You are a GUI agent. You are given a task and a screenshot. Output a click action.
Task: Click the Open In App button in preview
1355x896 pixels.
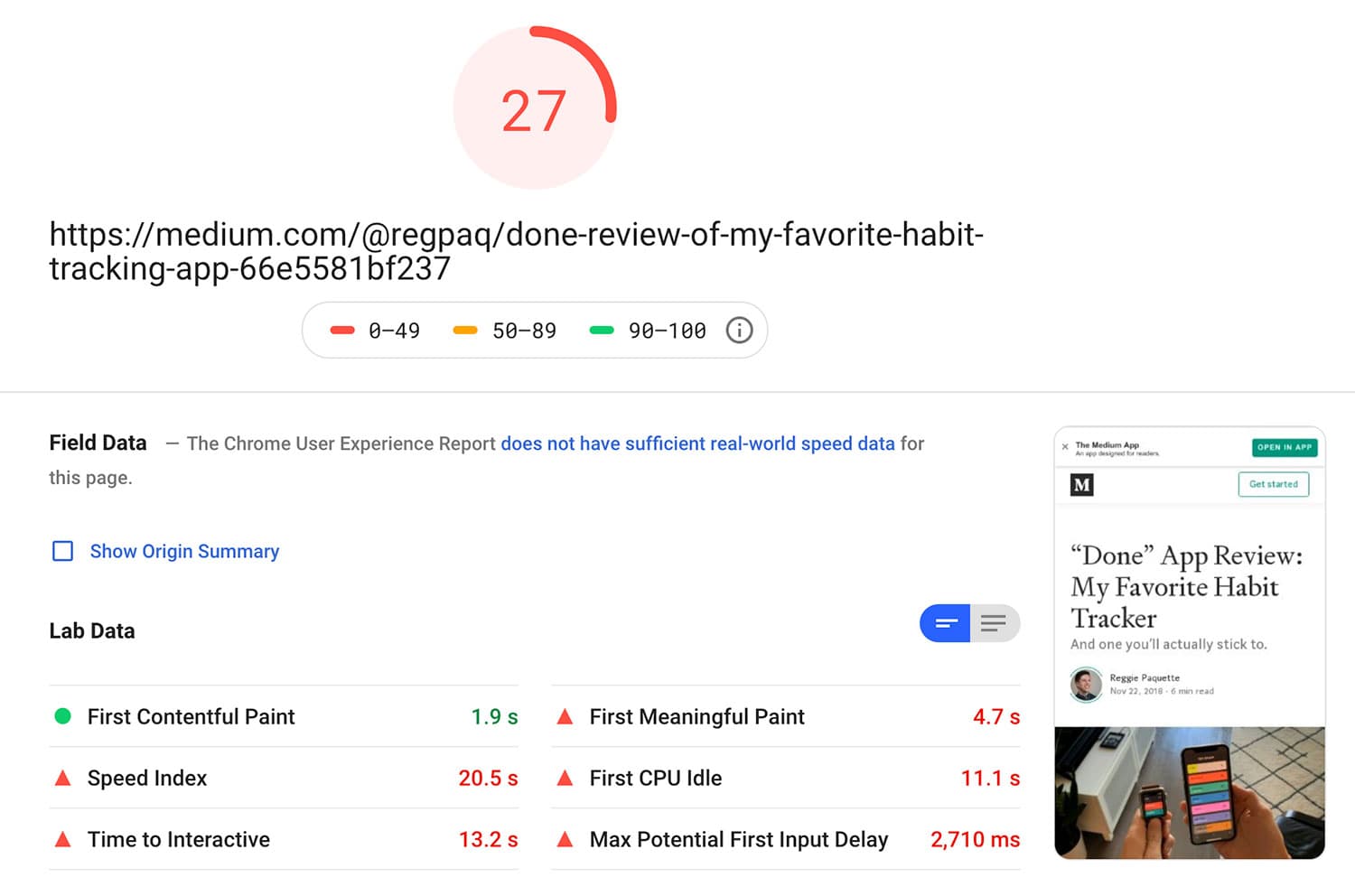tap(1285, 447)
